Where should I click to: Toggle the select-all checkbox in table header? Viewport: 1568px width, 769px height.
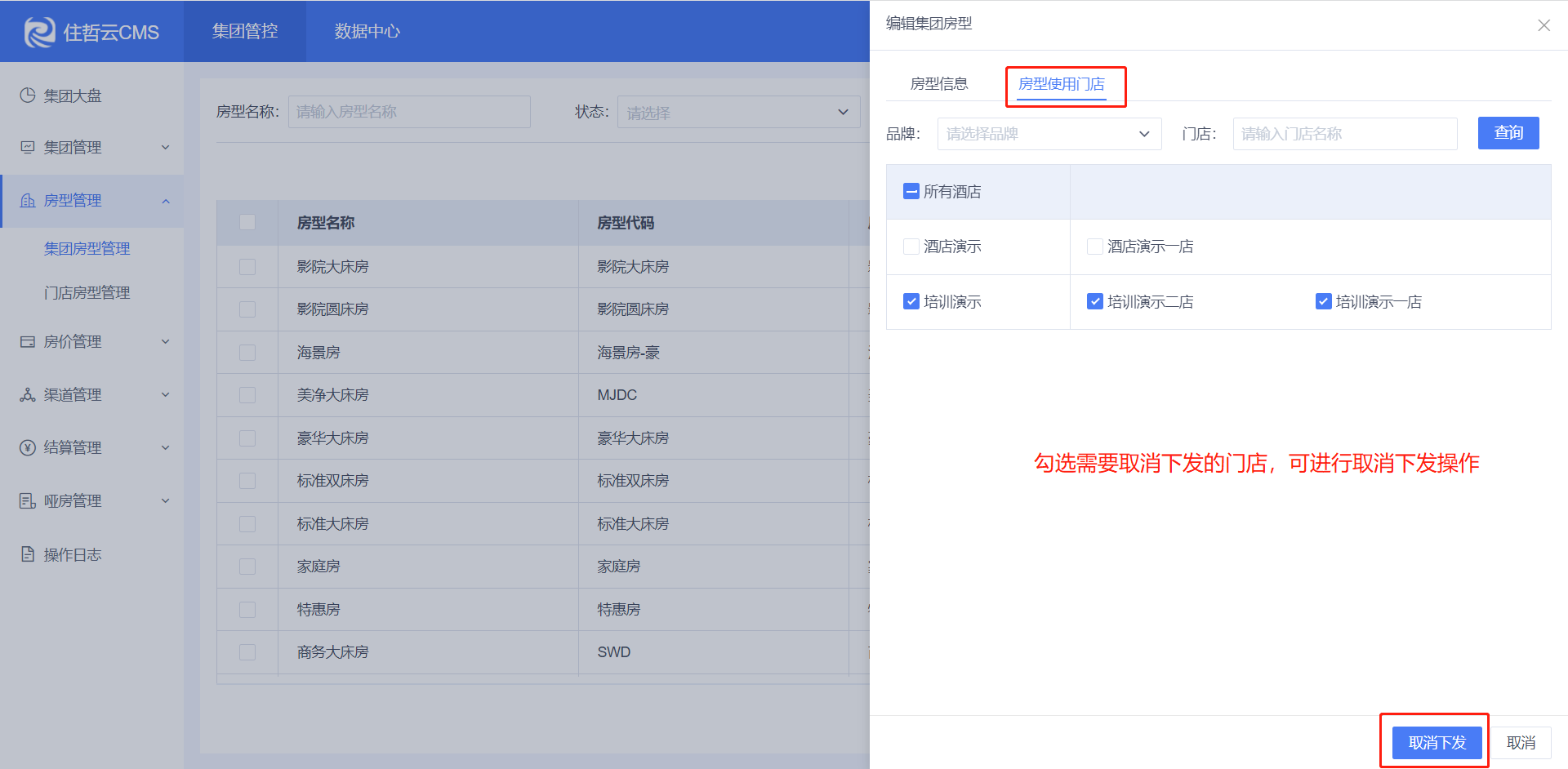click(247, 222)
